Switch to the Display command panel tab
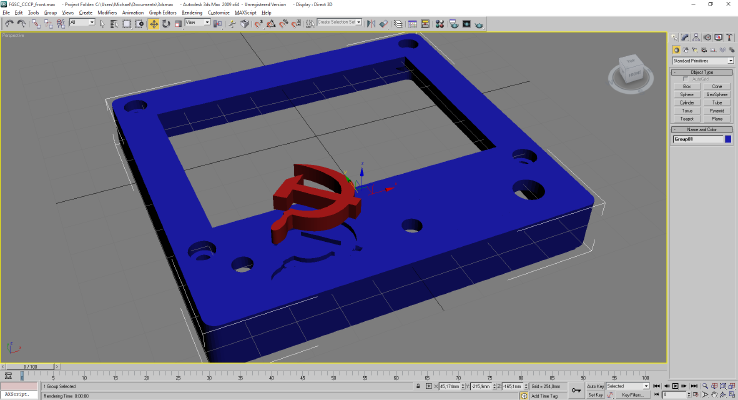 [x=718, y=38]
